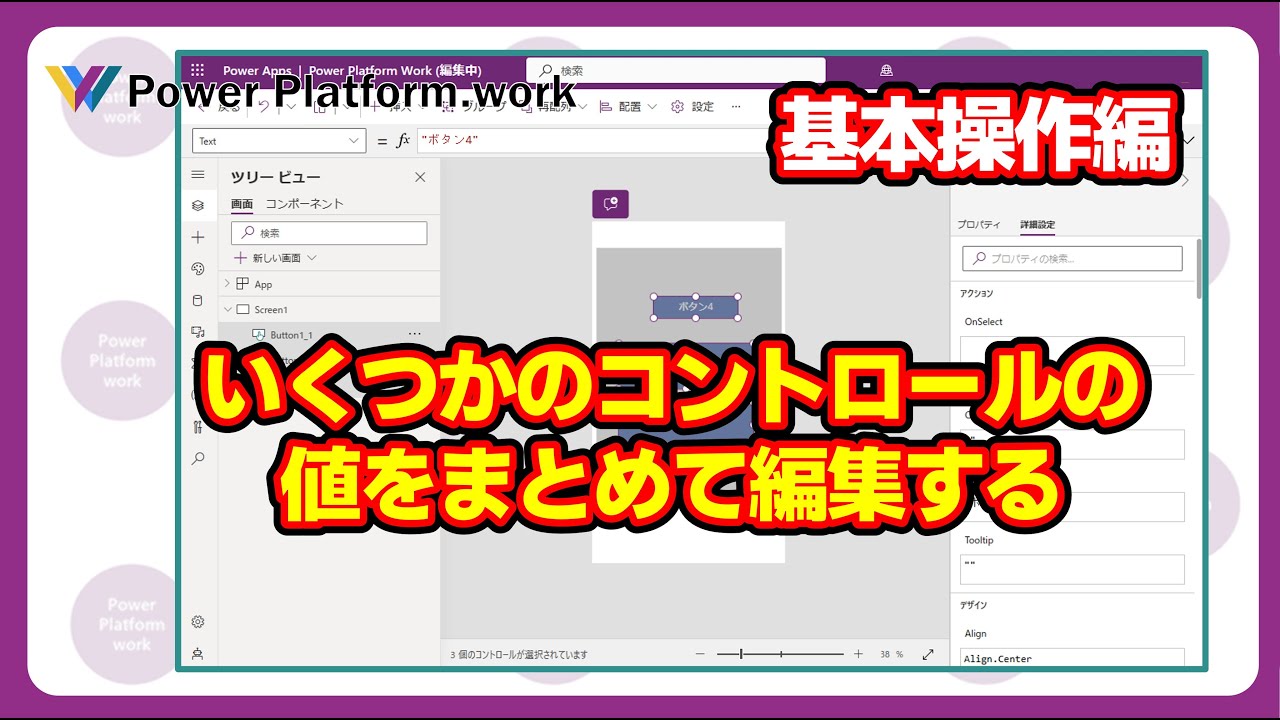The width and height of the screenshot is (1280, 720).
Task: Open the purple comment button above canvas
Action: point(610,204)
